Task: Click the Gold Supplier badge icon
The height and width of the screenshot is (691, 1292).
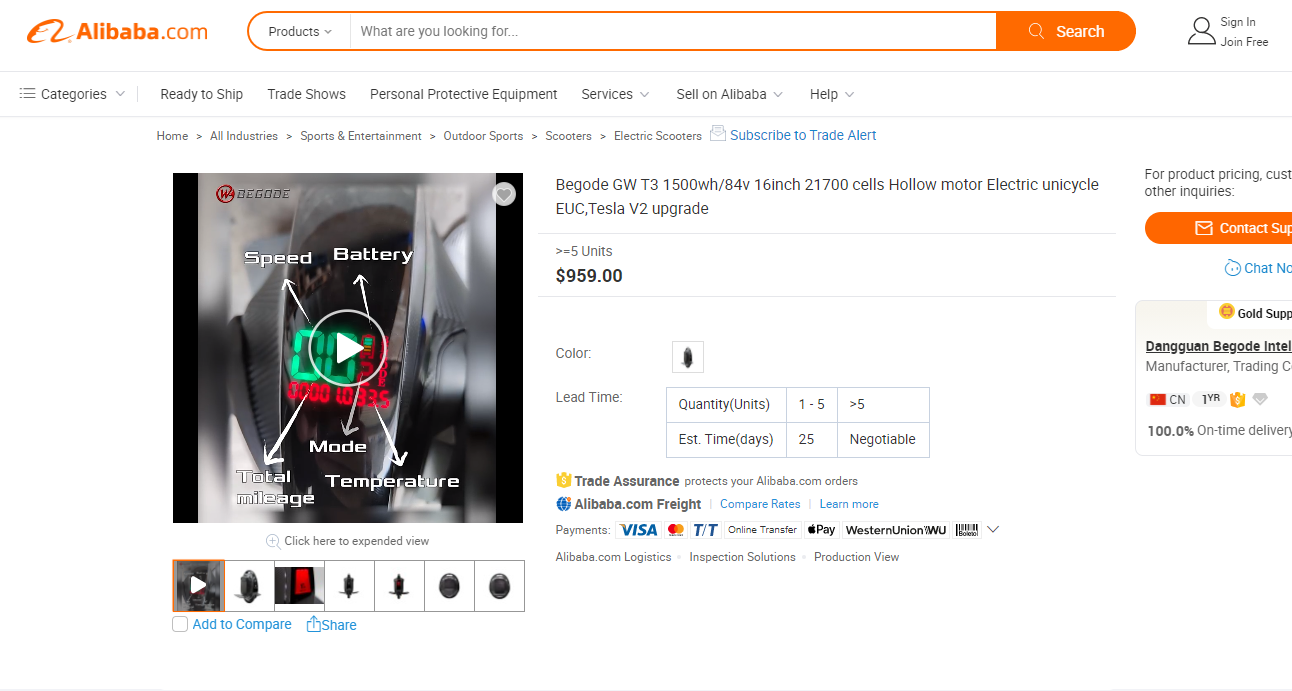Action: click(1227, 312)
